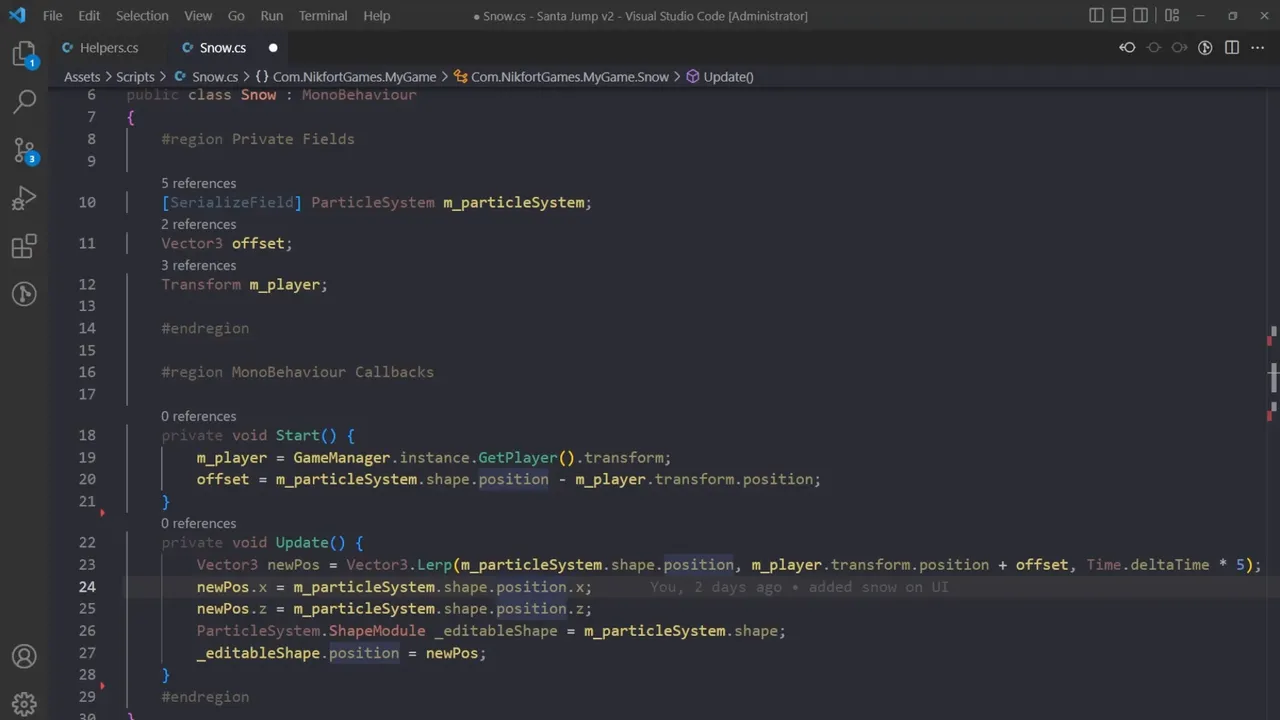
Task: Click 'newPos.z' on line 25
Action: coord(232,609)
